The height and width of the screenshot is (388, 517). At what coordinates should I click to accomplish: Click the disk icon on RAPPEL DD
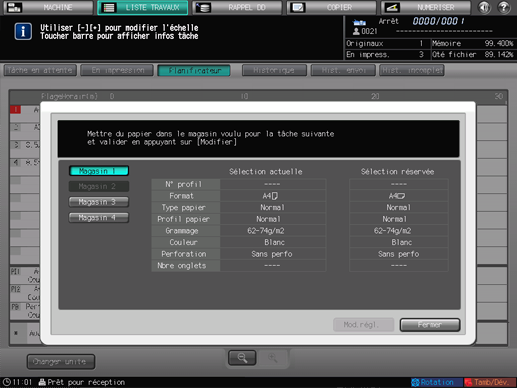click(203, 7)
